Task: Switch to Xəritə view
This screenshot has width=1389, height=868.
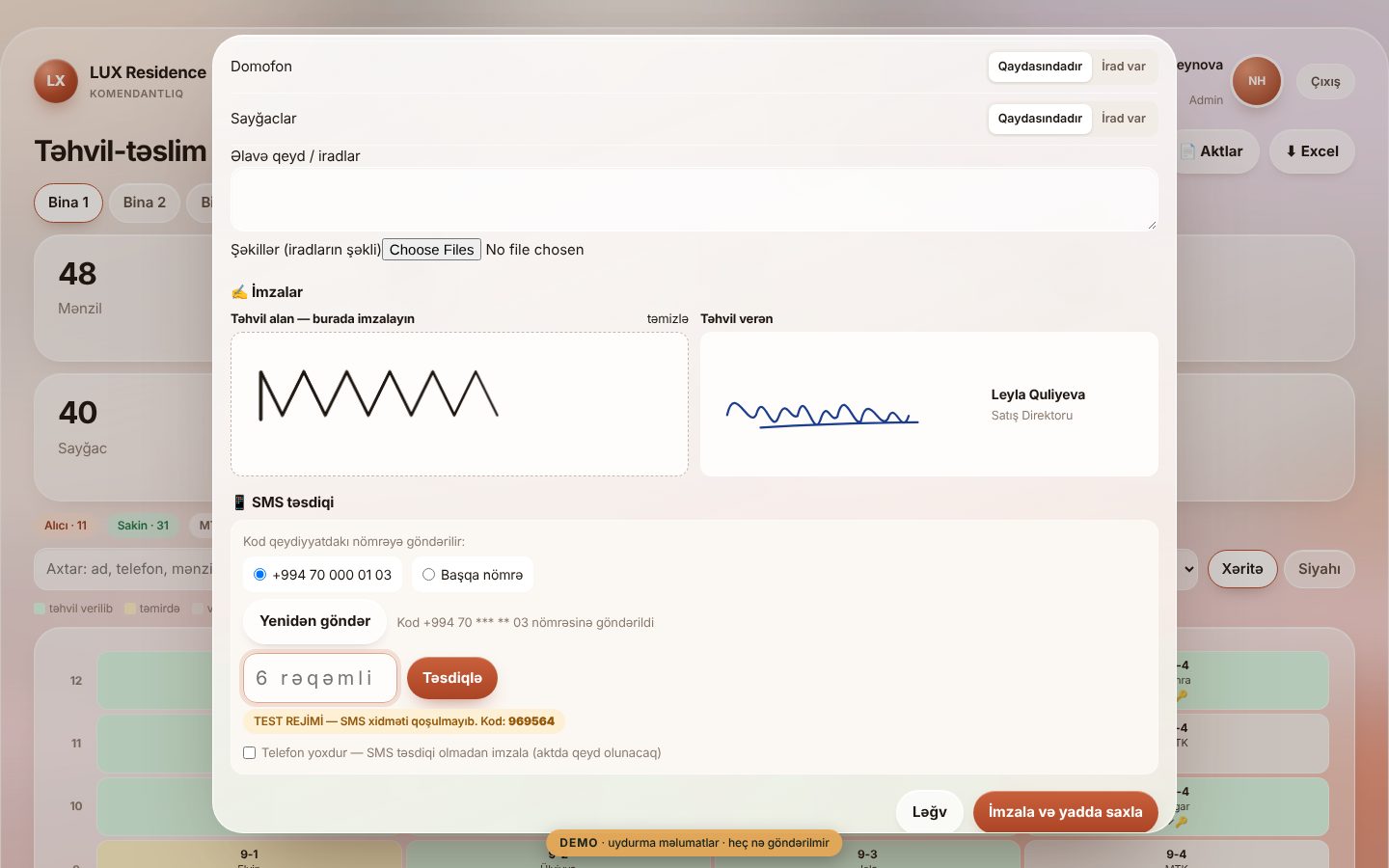Action: 1242,569
